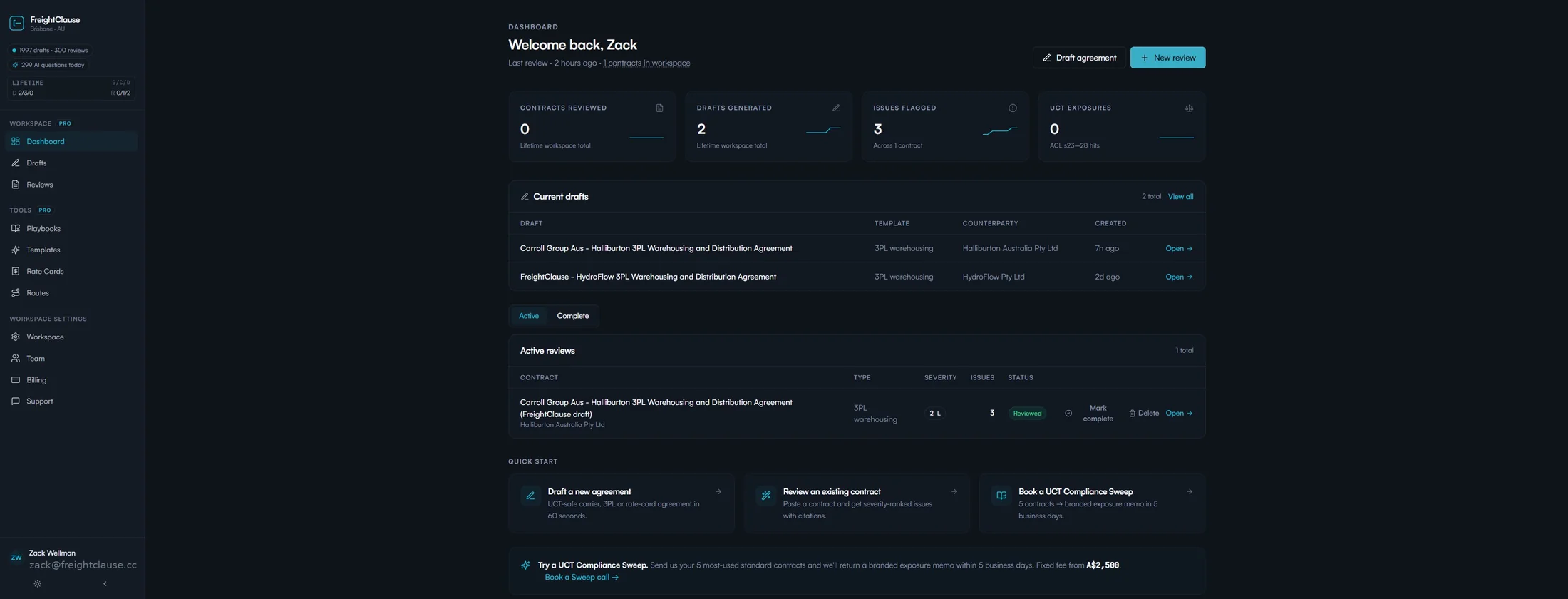This screenshot has width=1568, height=599.
Task: Click View all in Current drafts
Action: point(1180,196)
